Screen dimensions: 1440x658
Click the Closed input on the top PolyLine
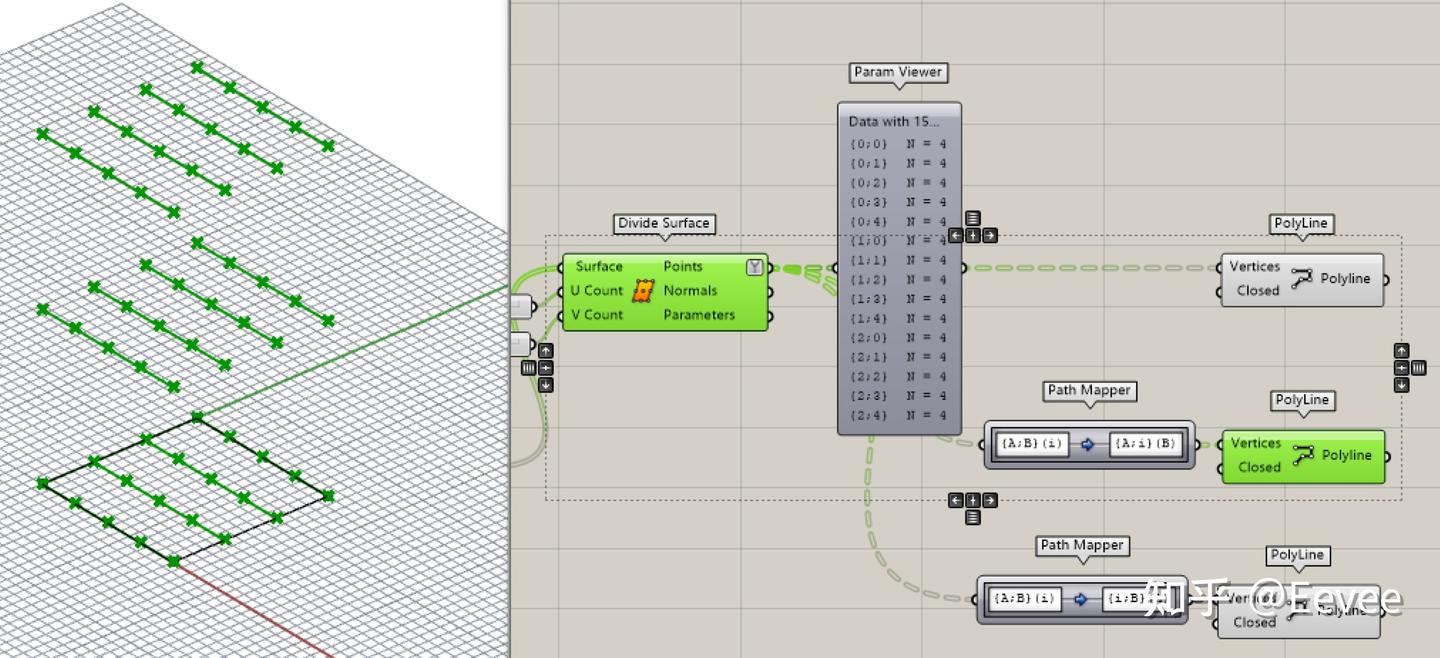click(x=1258, y=291)
